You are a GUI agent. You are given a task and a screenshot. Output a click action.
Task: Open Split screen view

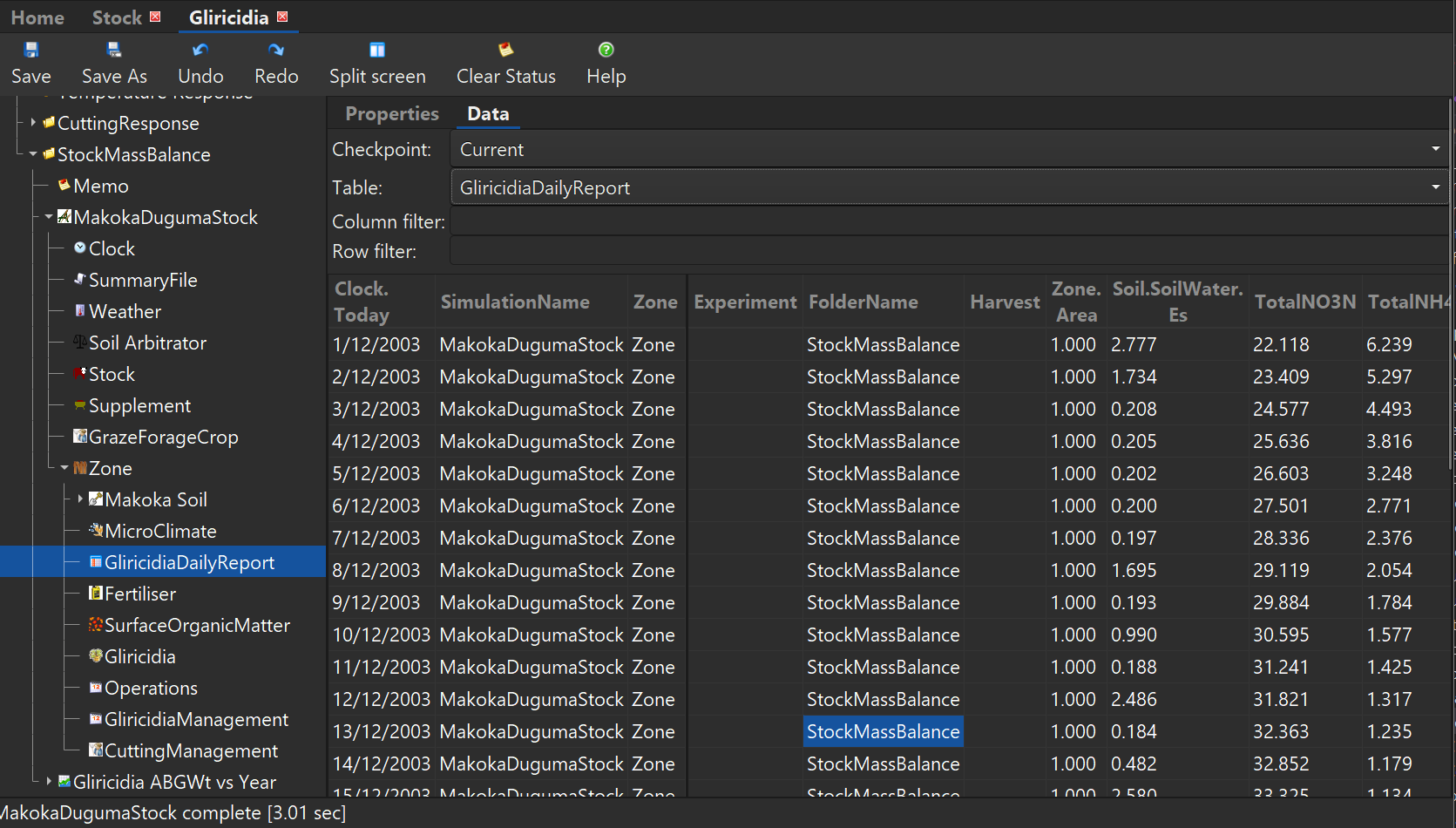point(376,50)
